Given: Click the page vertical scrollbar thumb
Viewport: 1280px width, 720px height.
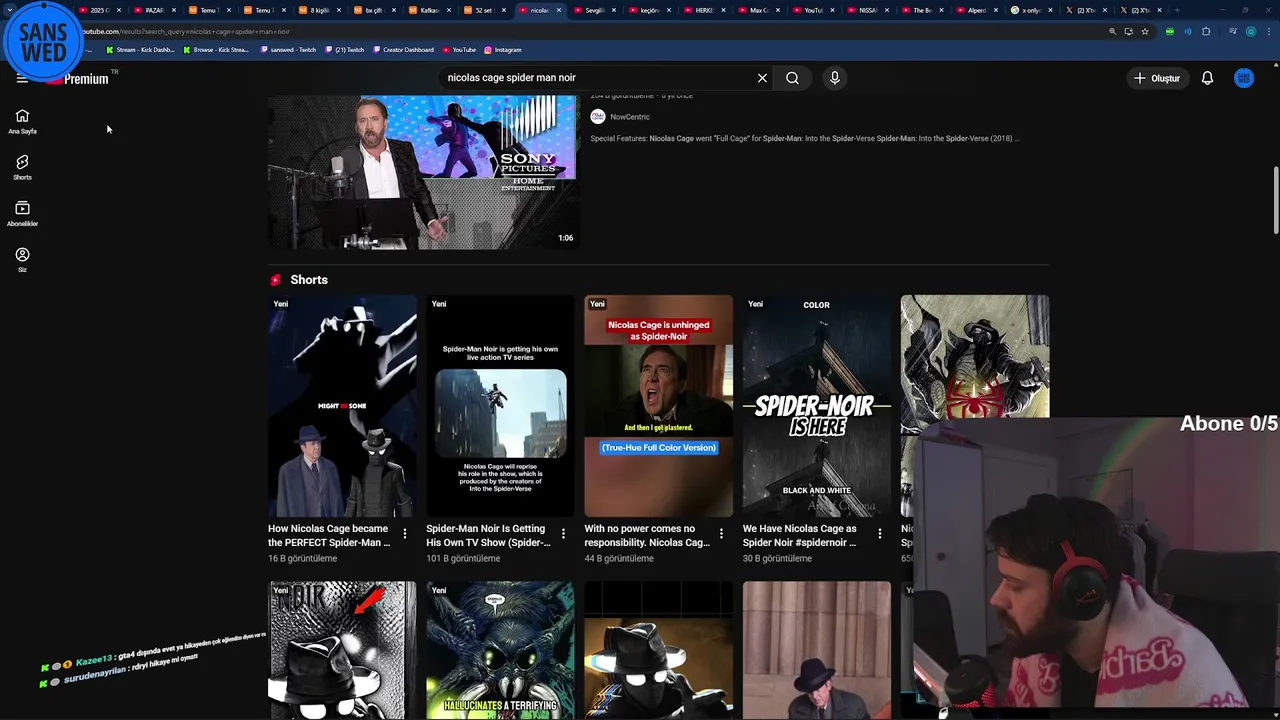Looking at the screenshot, I should (1275, 200).
